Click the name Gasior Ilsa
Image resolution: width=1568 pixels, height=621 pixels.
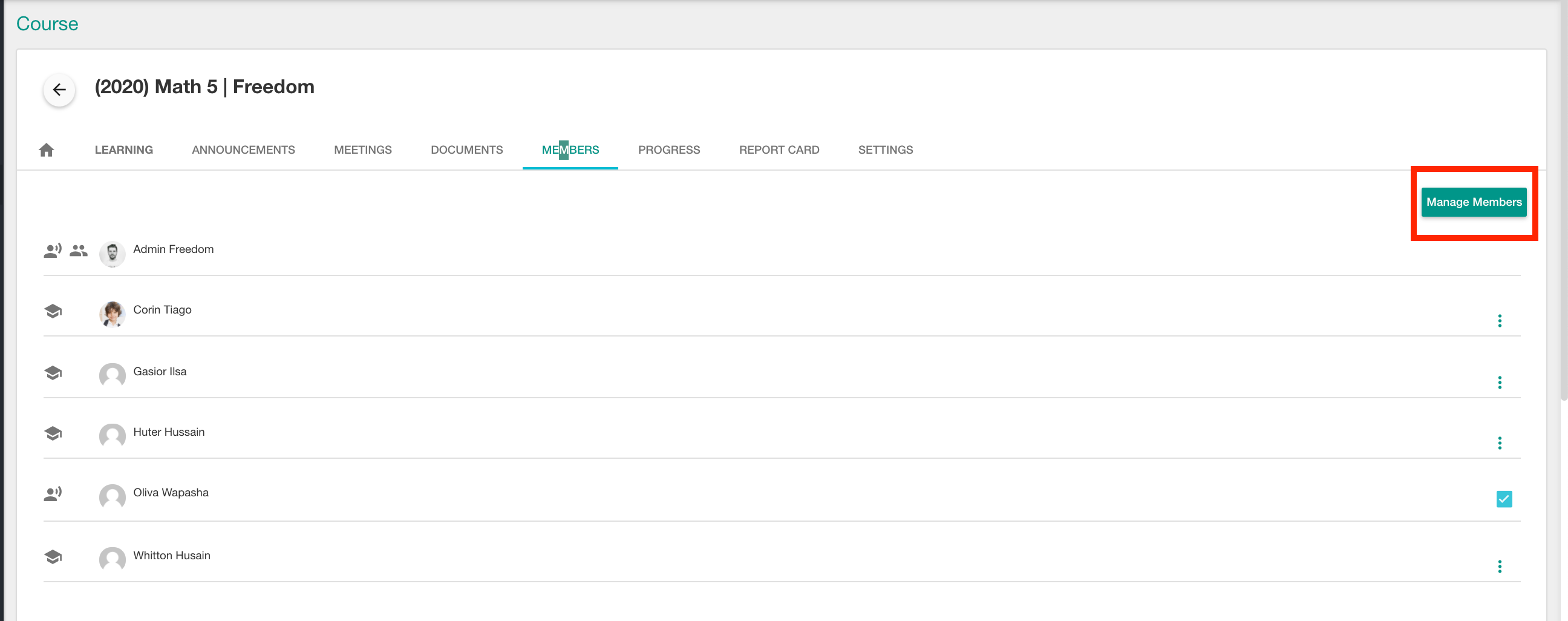[x=160, y=372]
